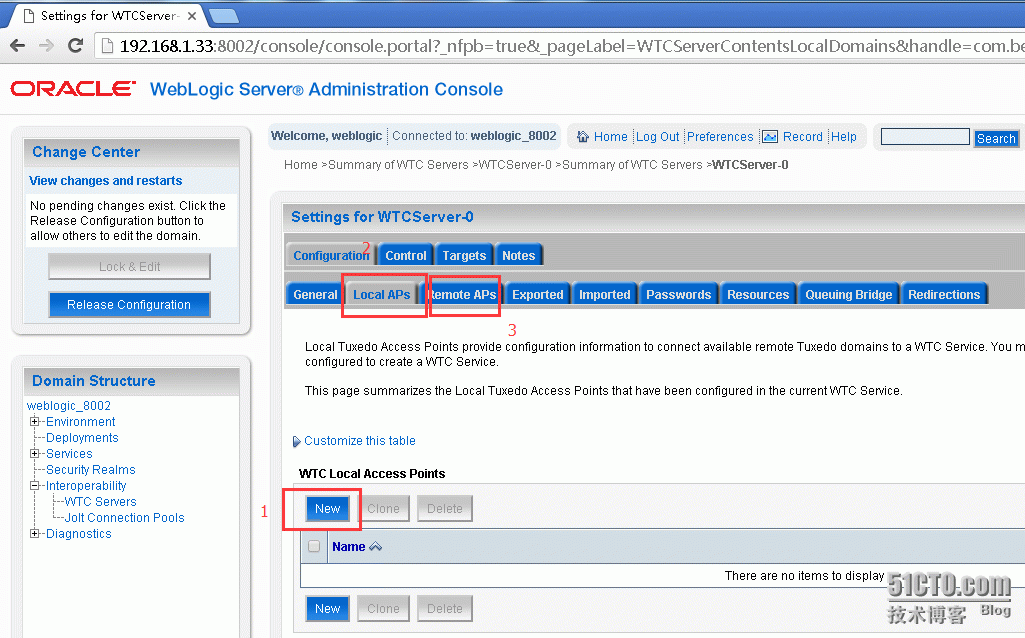Switch to the Control tab

(406, 256)
